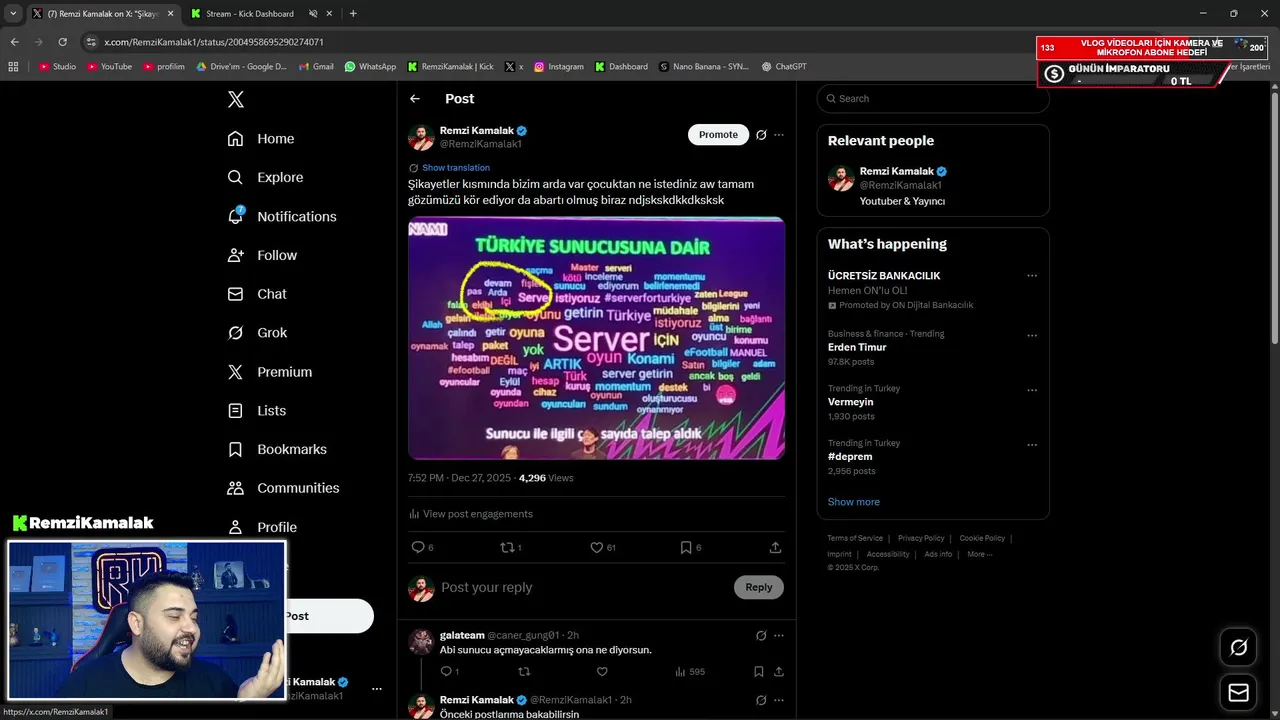The image size is (1280, 720).
Task: Open the Gmail bookmark
Action: [x=316, y=67]
